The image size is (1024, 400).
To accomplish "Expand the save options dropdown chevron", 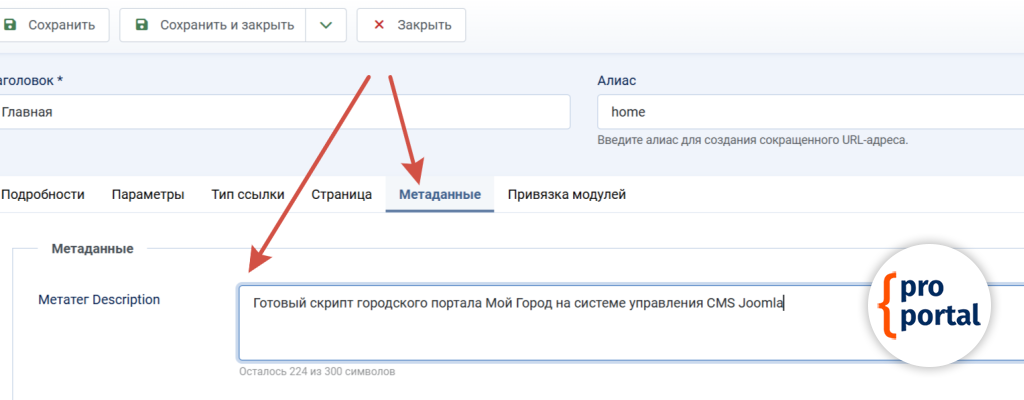I will [326, 25].
